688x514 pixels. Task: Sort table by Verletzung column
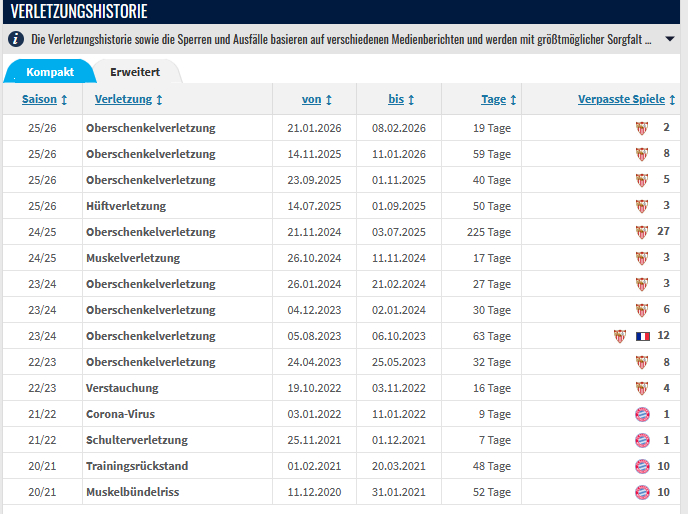coord(123,99)
